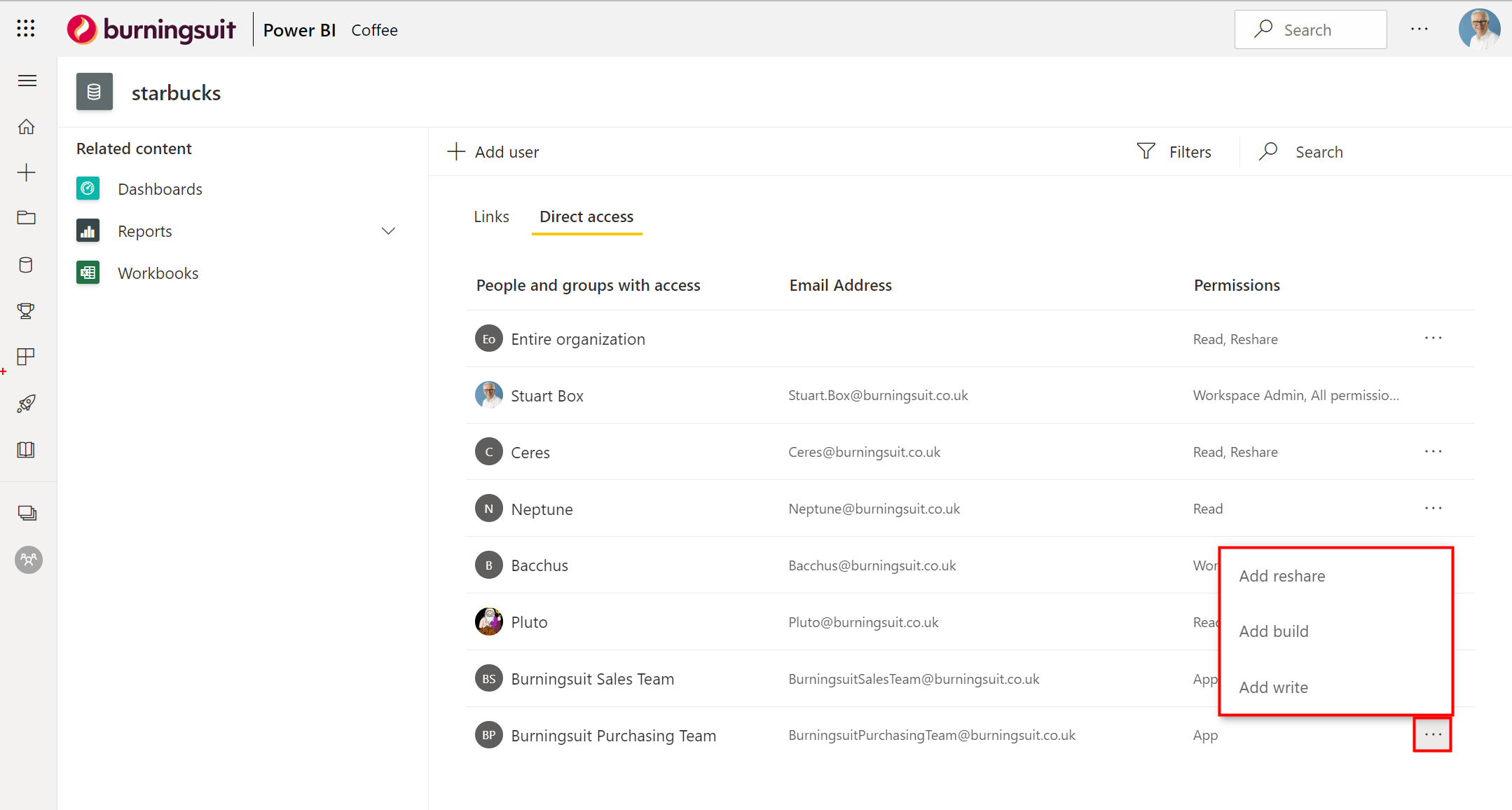1512x810 pixels.
Task: Open Learn book icon in sidebar
Action: [26, 450]
